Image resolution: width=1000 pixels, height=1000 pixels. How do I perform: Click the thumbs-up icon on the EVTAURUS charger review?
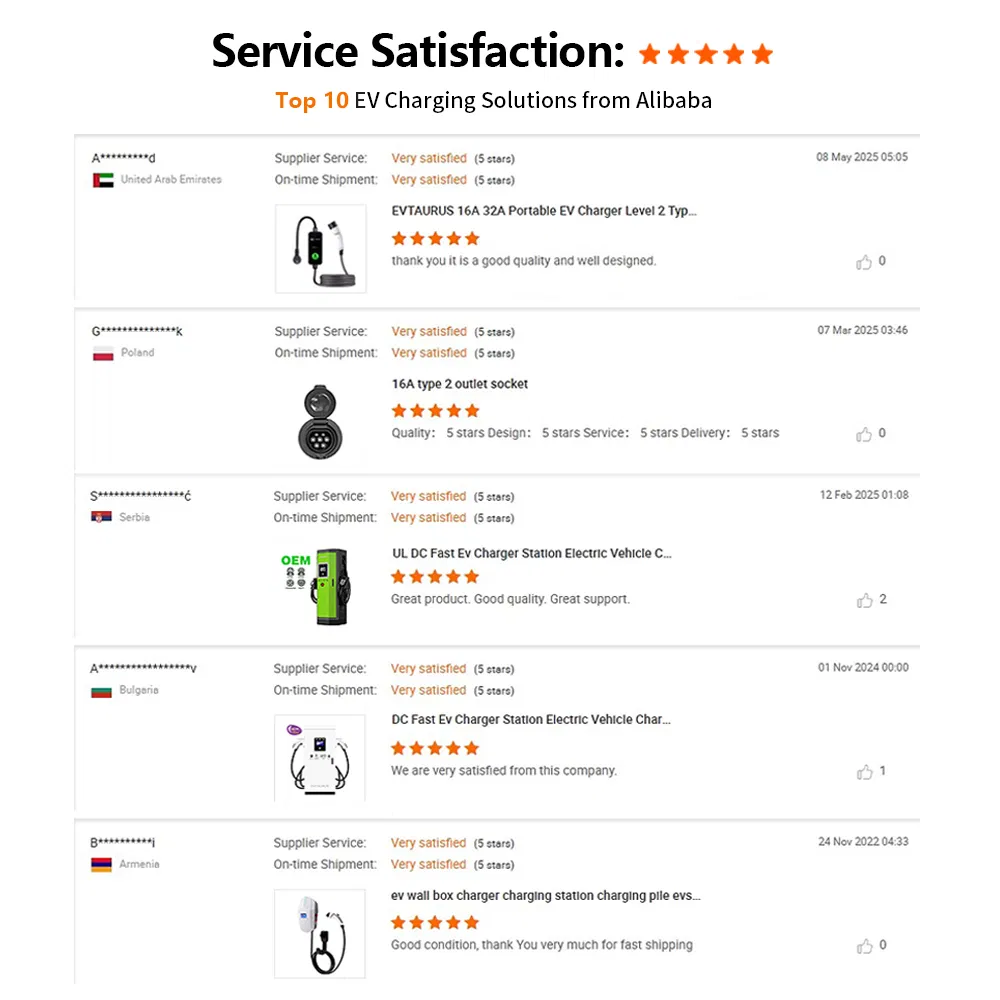click(x=866, y=262)
